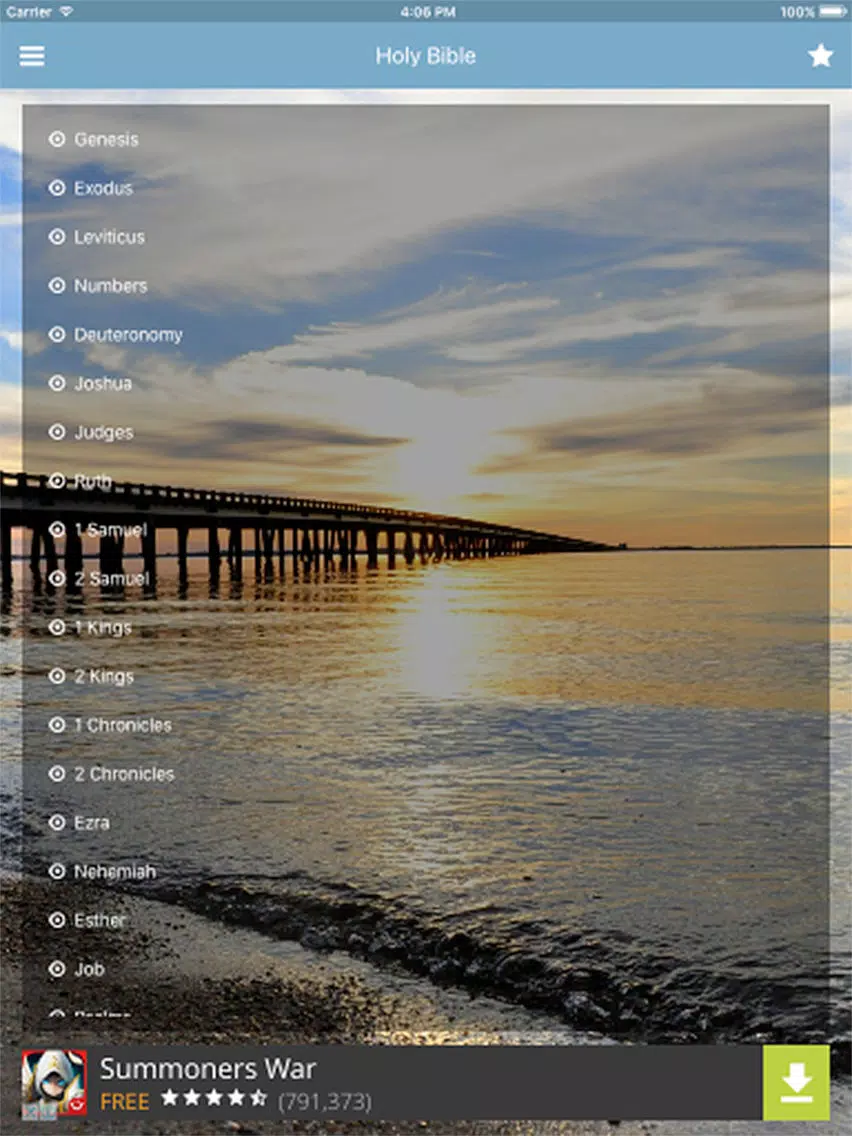852x1136 pixels.
Task: Tap the bullet icon beside Leviticus
Action: point(57,237)
